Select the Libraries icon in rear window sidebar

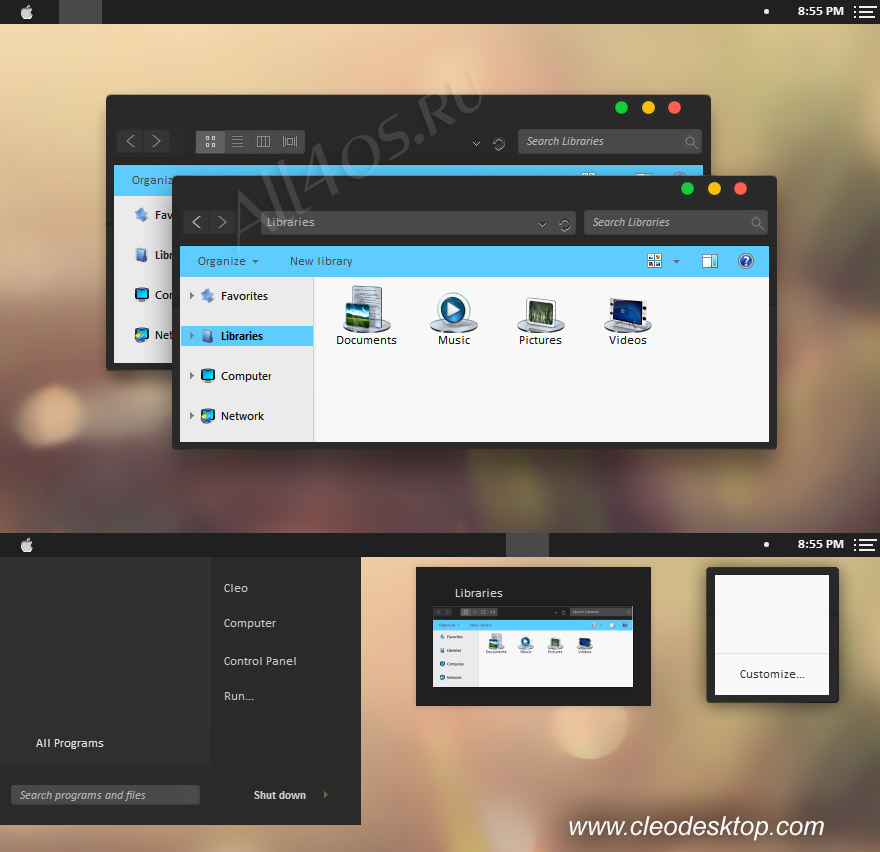(142, 255)
